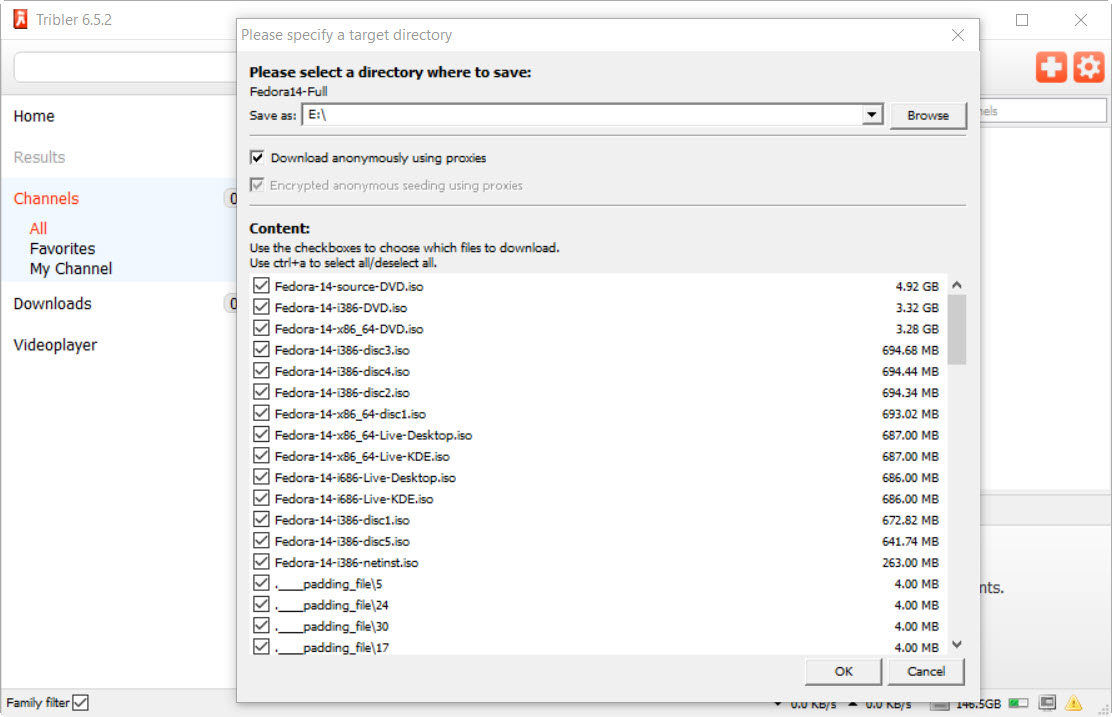Select the Fedora-14-i386-disc2.iso row

coord(599,392)
